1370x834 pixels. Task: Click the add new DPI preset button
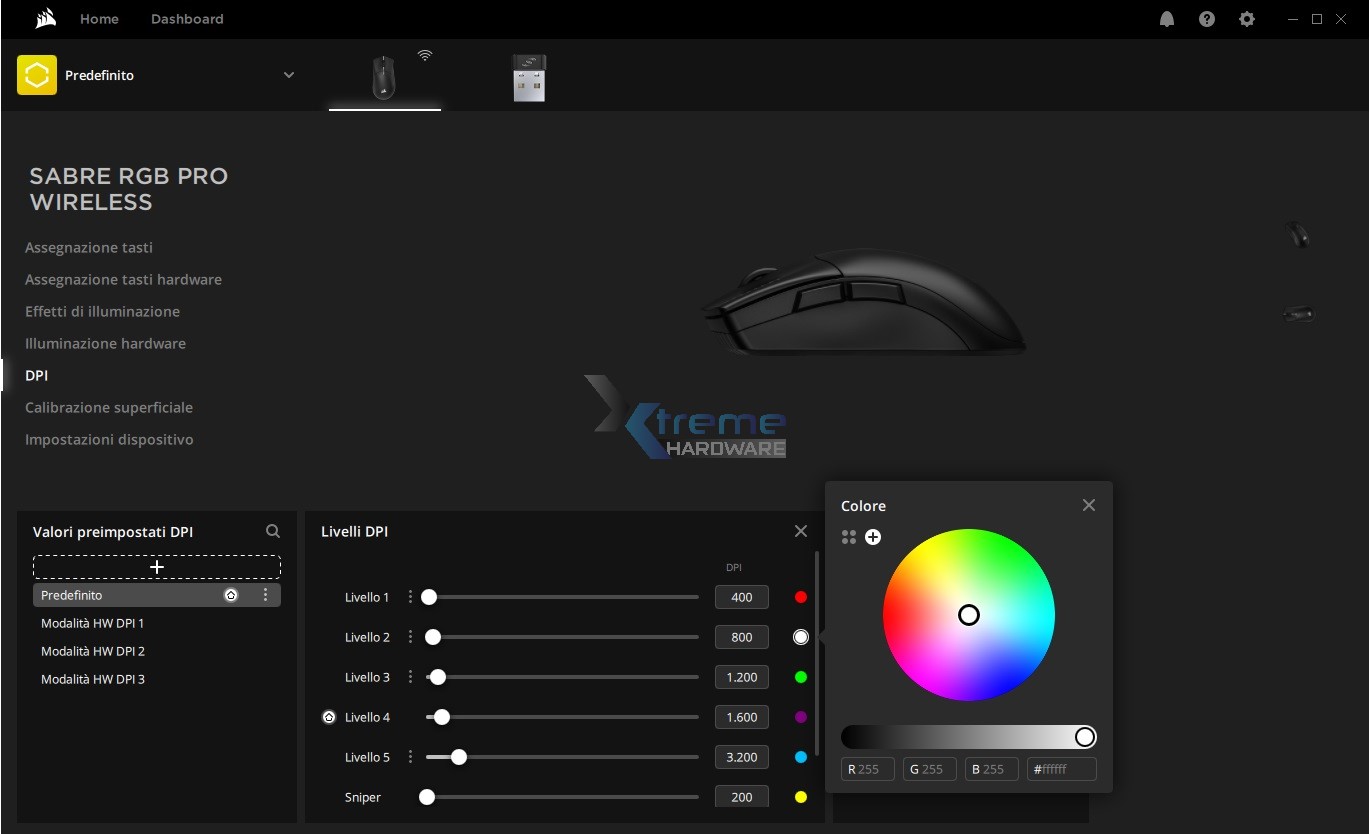[x=156, y=567]
